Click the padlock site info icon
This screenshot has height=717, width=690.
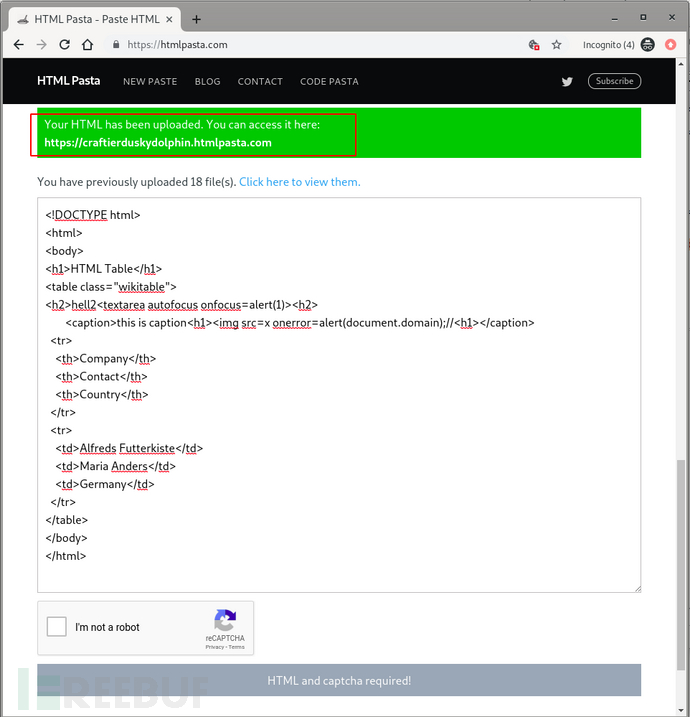pos(116,44)
